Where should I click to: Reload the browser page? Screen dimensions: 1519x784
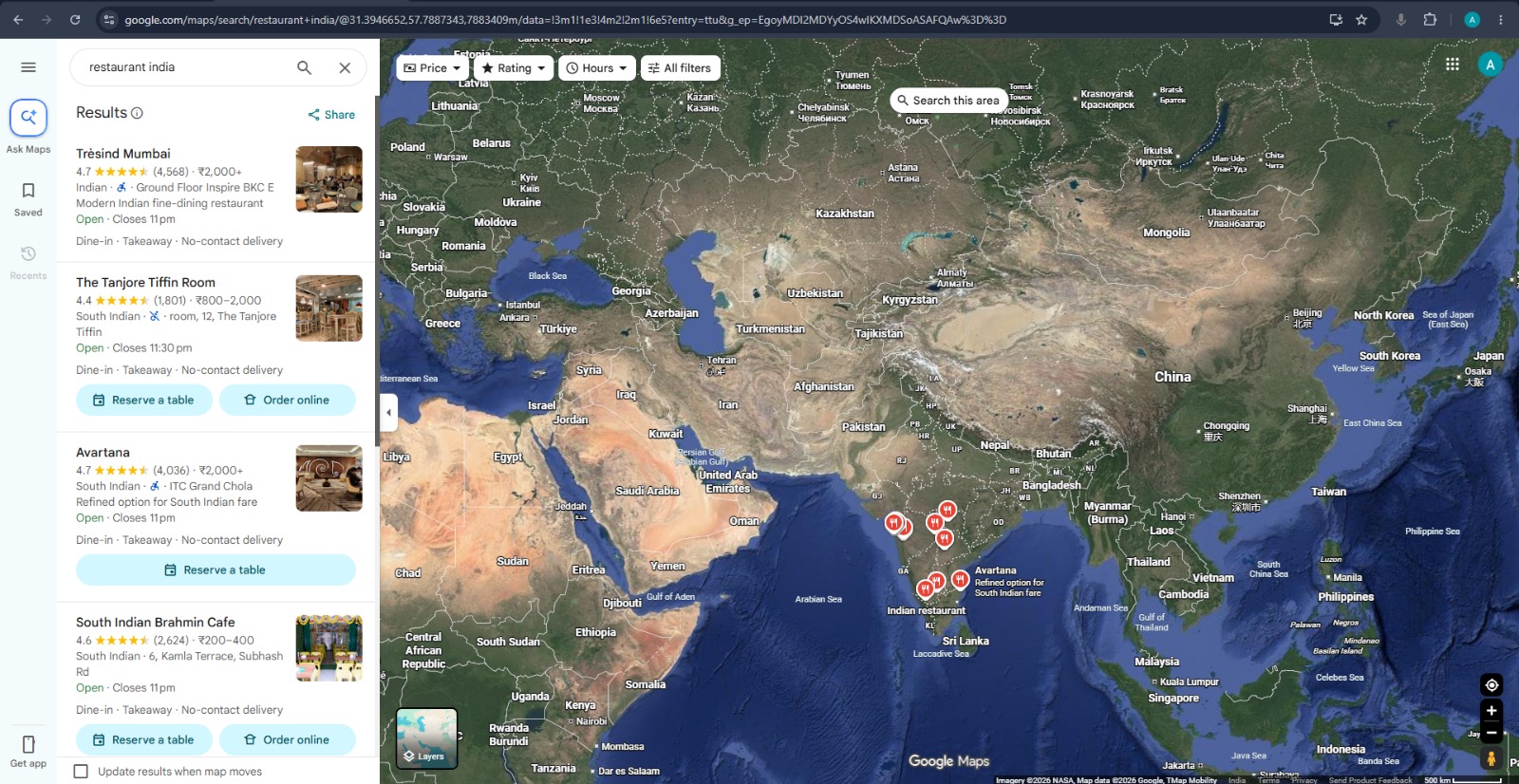[75, 19]
